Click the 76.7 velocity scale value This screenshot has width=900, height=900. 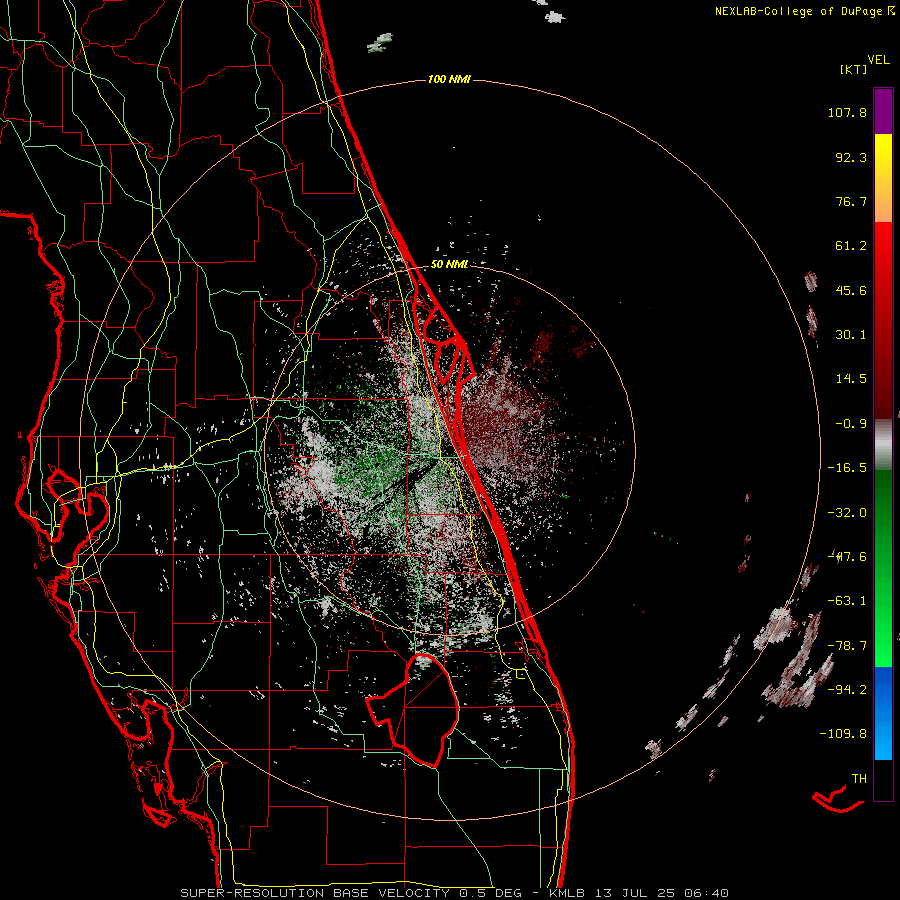(x=851, y=201)
